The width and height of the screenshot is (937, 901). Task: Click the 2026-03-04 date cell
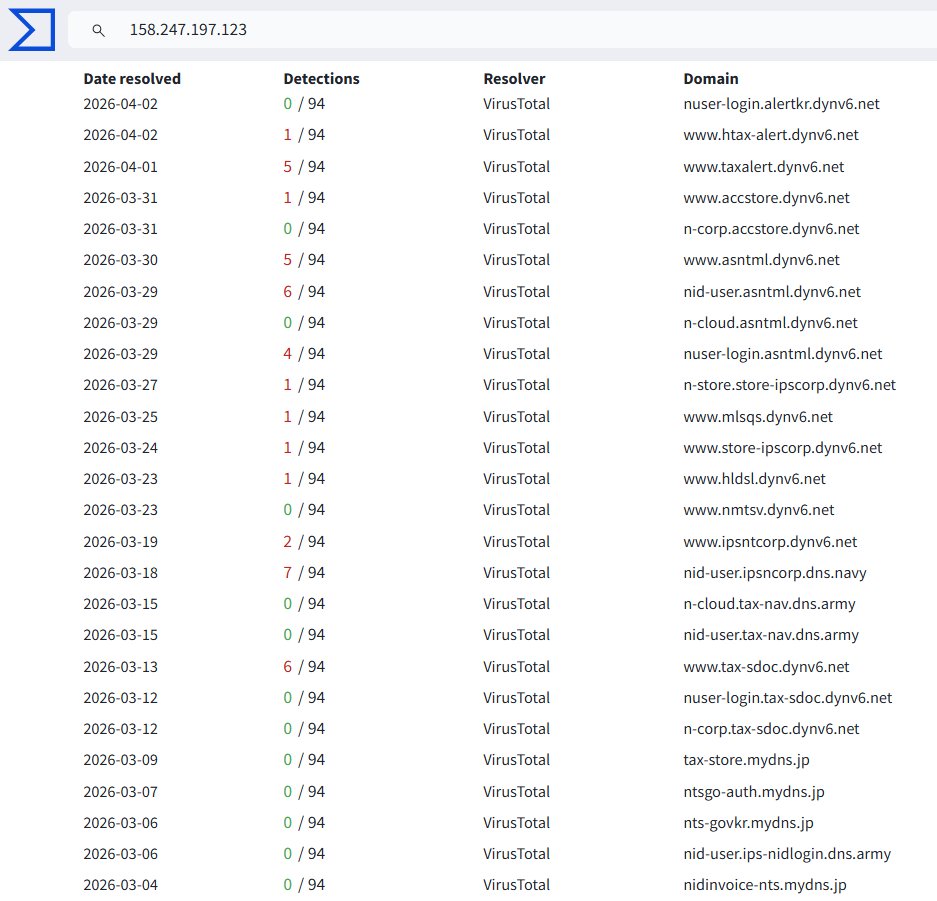pyautogui.click(x=121, y=884)
